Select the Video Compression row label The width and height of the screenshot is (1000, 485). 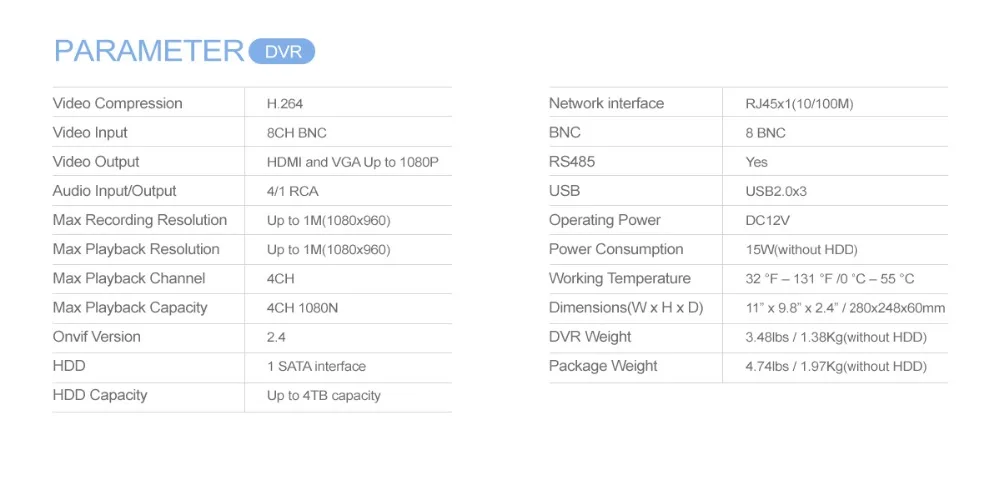[117, 103]
